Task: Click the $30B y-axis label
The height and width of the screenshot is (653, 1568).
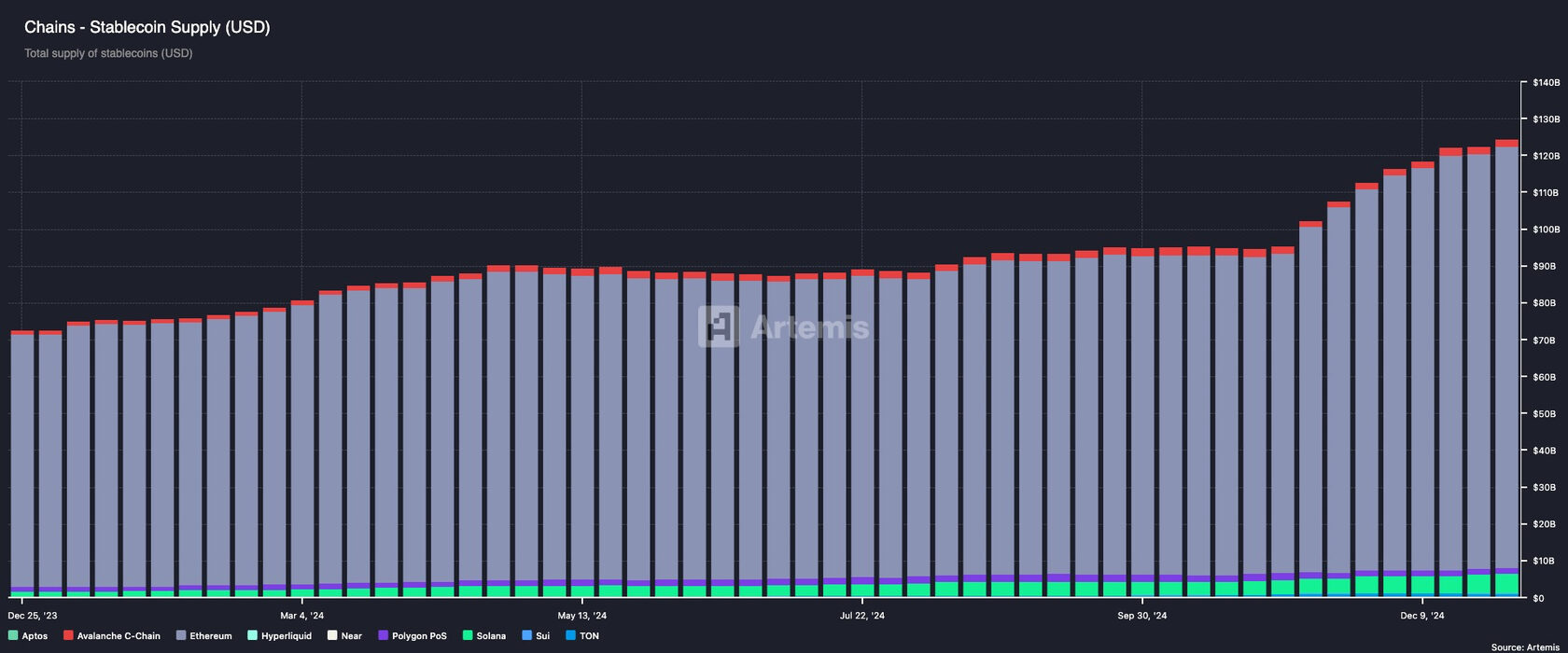Action: (1544, 487)
